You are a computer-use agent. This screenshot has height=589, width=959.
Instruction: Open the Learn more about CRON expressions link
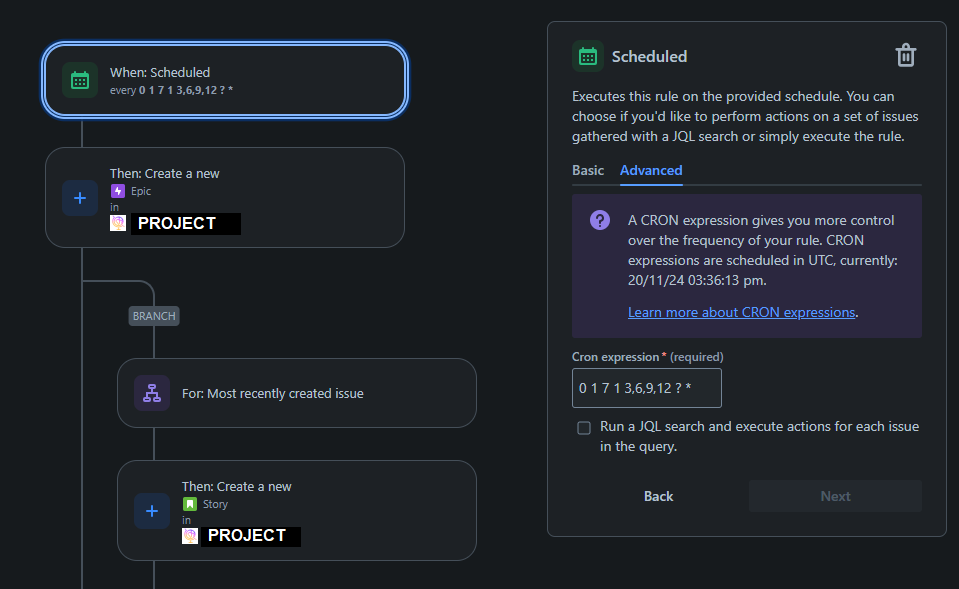(x=740, y=311)
